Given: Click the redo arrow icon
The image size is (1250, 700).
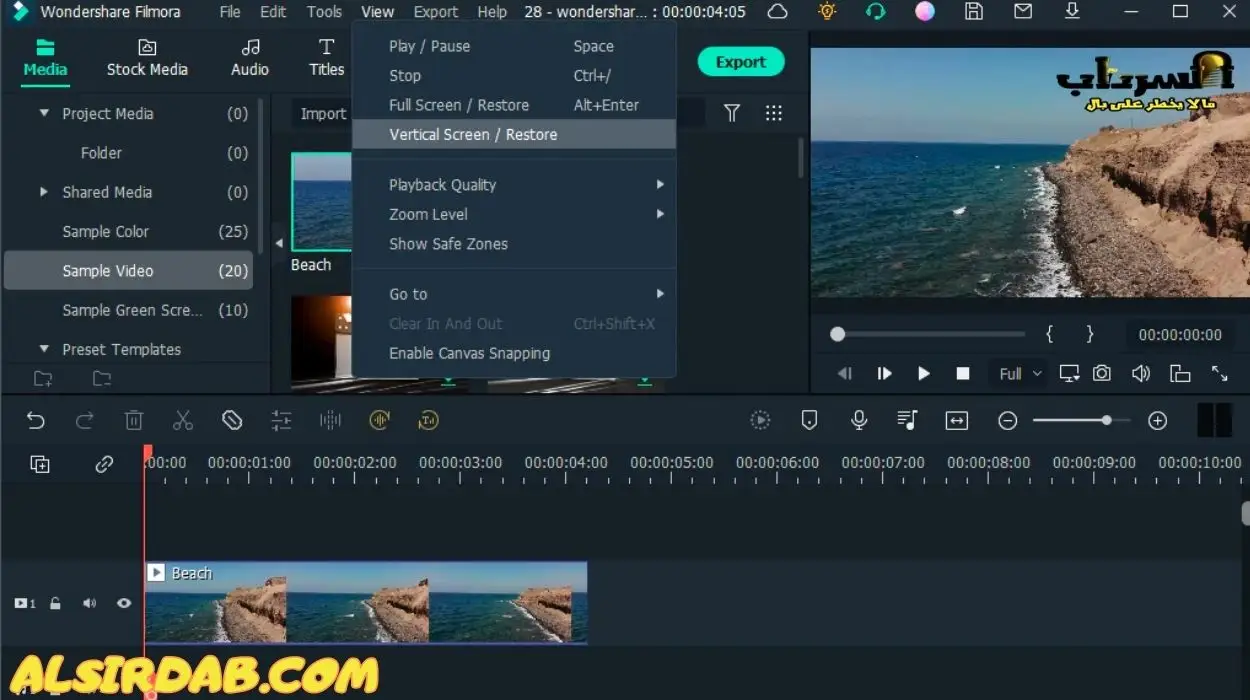Looking at the screenshot, I should pyautogui.click(x=85, y=421).
